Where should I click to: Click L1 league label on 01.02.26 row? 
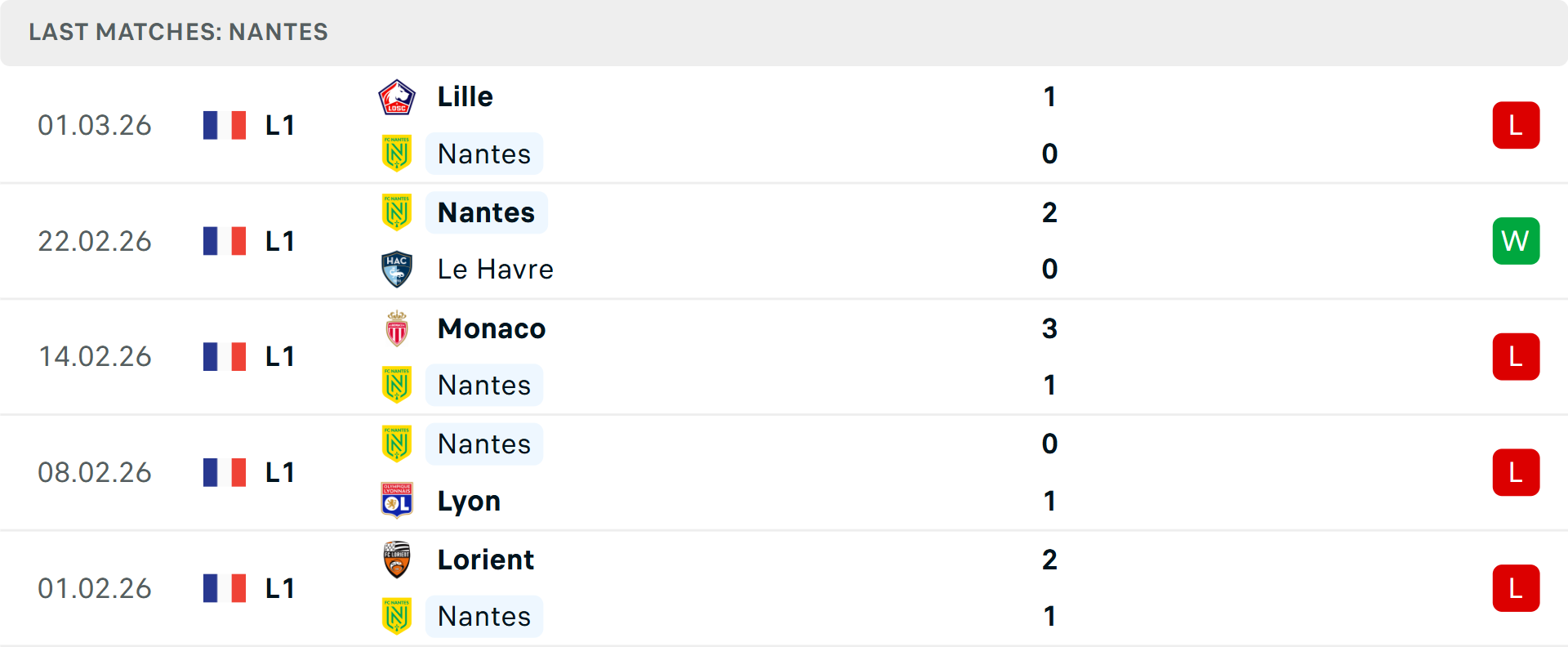click(x=280, y=588)
